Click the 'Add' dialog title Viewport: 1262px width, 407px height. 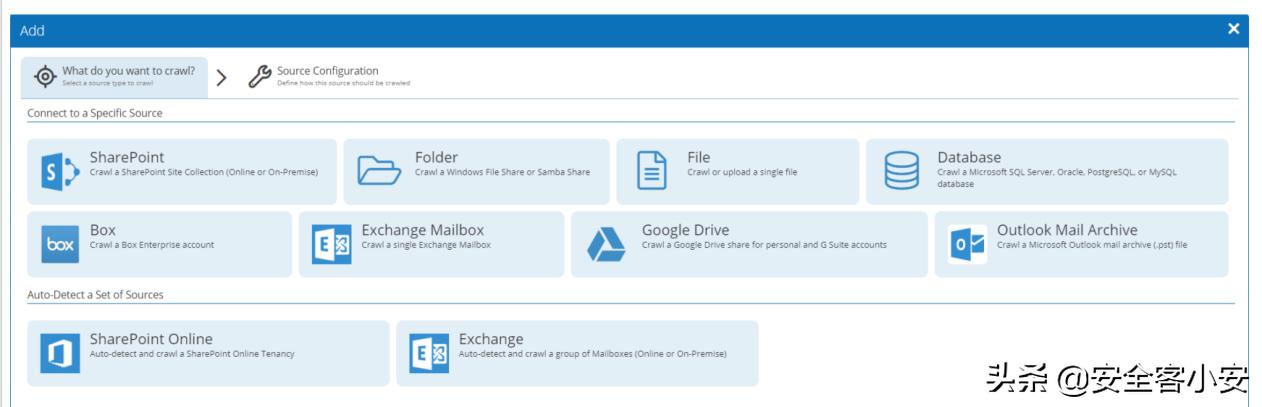point(32,31)
